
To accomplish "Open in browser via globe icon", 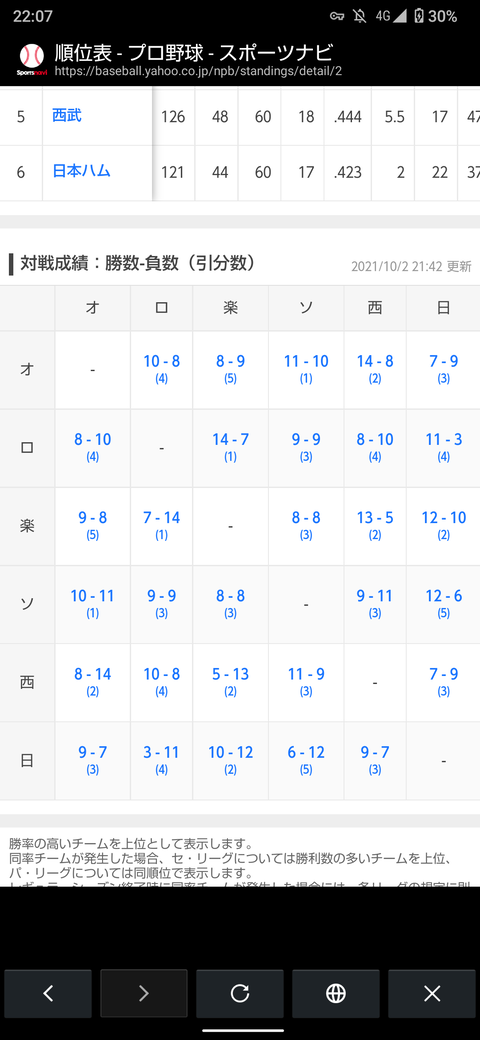I will [x=336, y=993].
